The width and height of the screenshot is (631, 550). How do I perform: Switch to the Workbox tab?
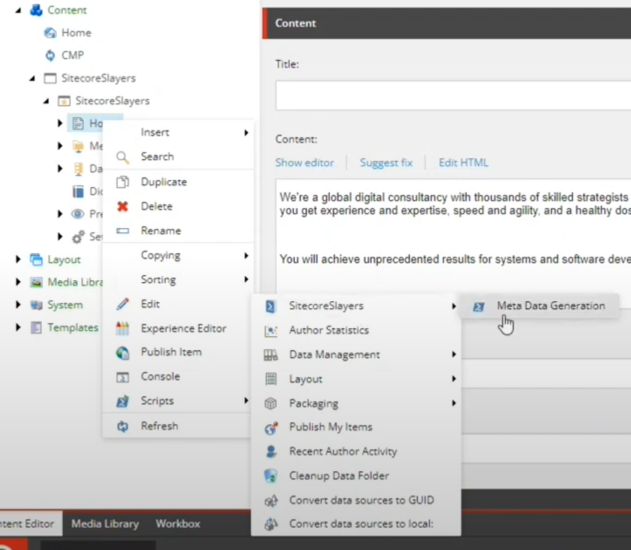tap(177, 524)
